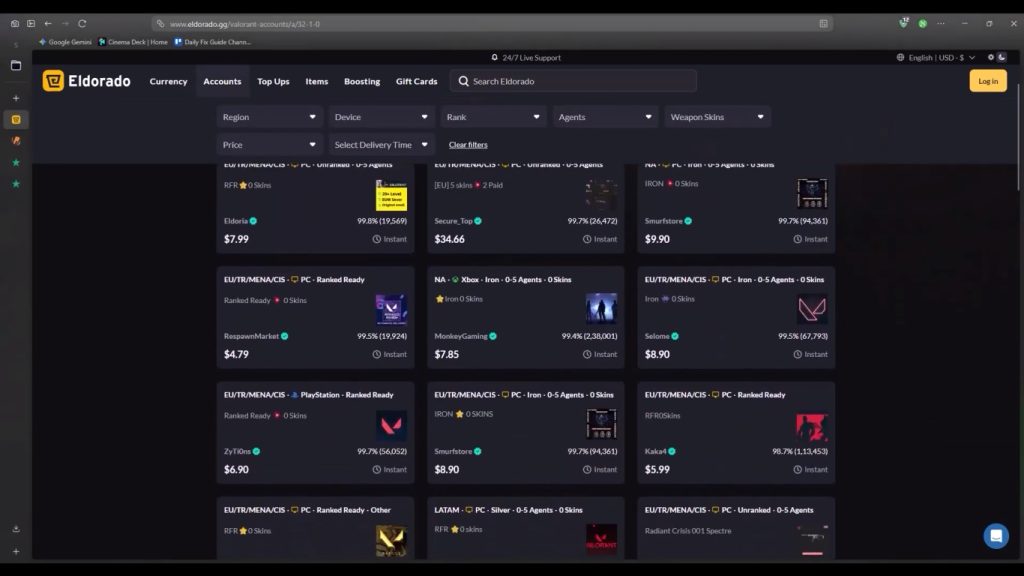Open the Items menu
The image size is (1024, 576).
point(317,82)
